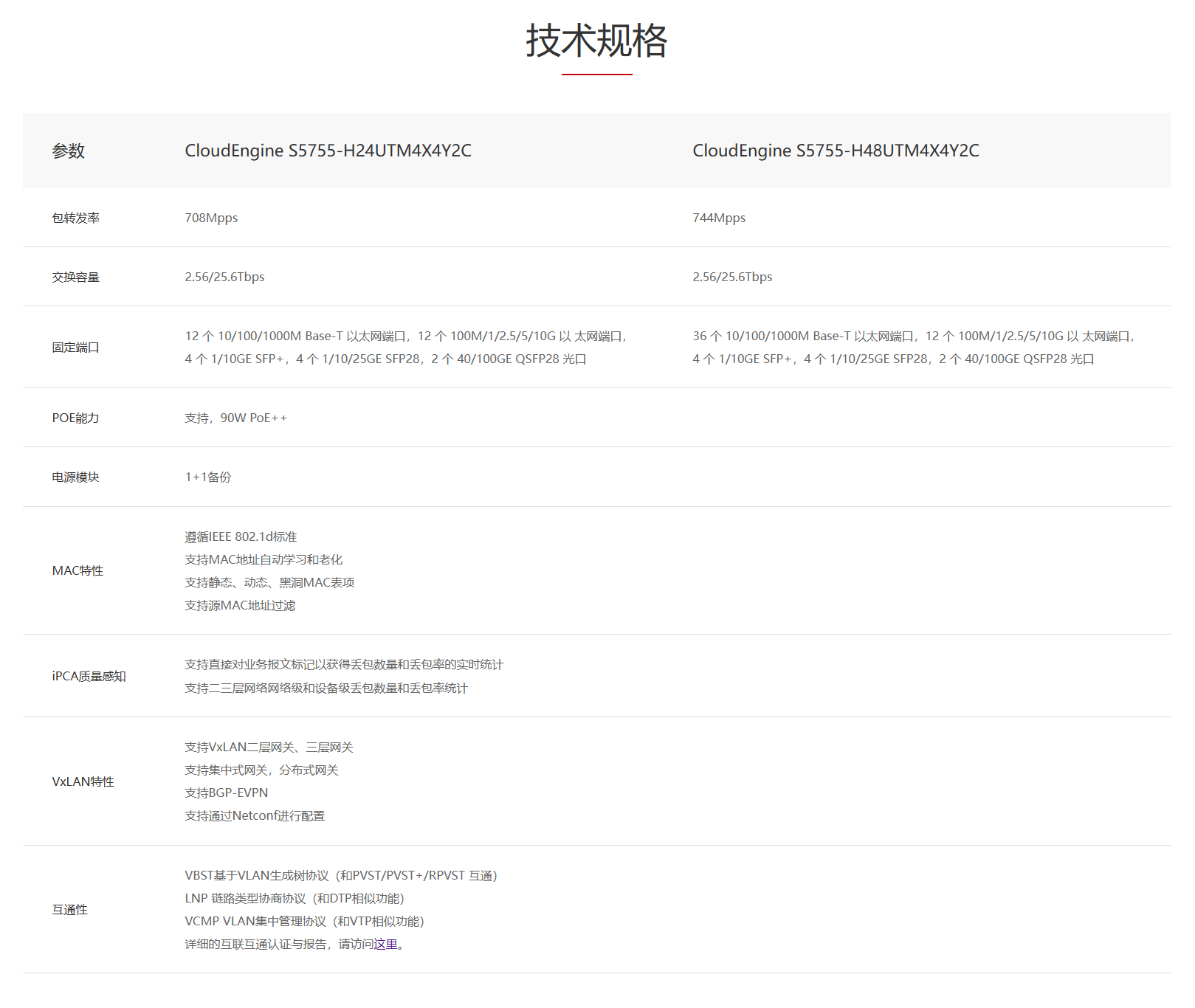Click the 技术规格 page heading
Screen dimensions: 1195x1008
(596, 40)
